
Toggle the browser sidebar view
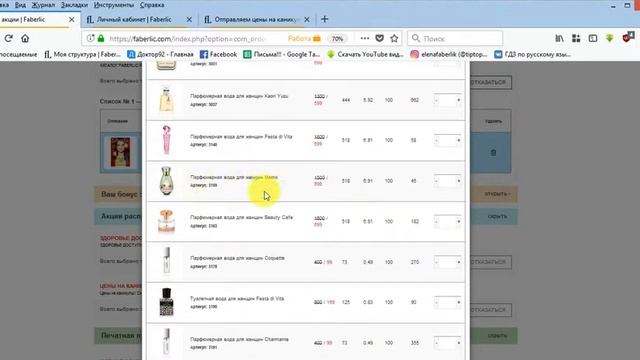[x=593, y=38]
